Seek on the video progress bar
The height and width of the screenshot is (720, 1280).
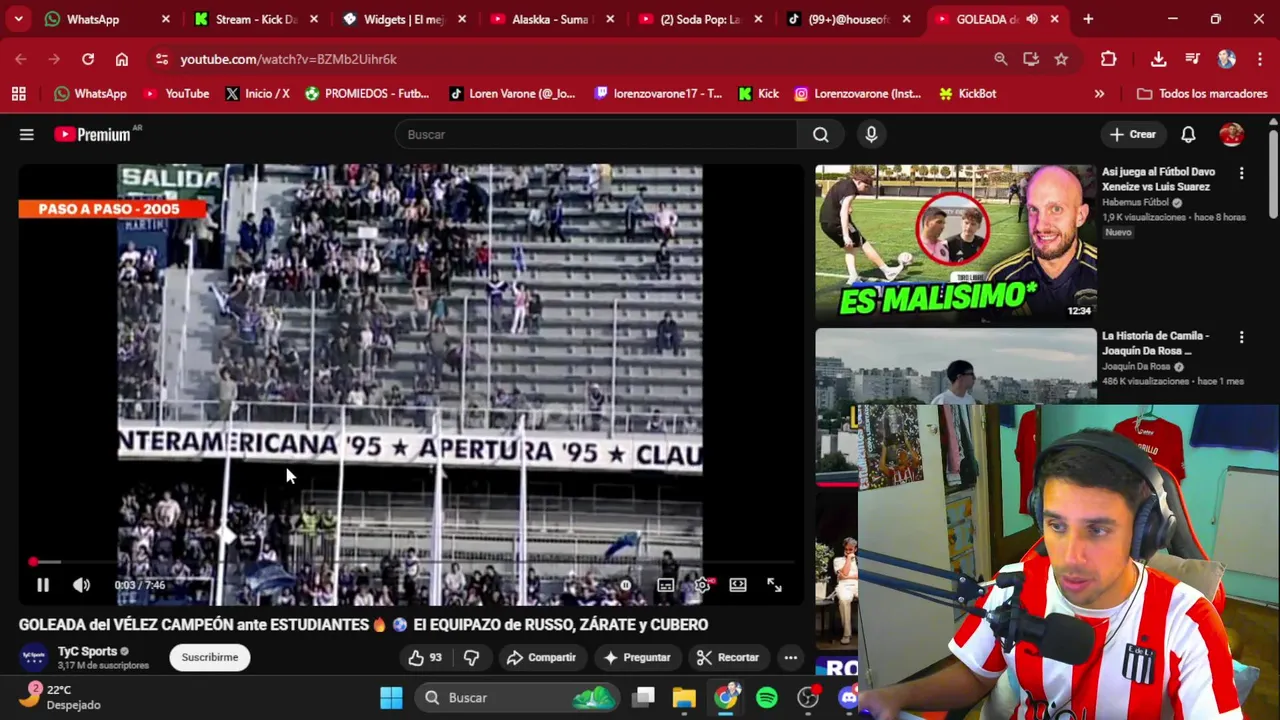click(x=410, y=562)
